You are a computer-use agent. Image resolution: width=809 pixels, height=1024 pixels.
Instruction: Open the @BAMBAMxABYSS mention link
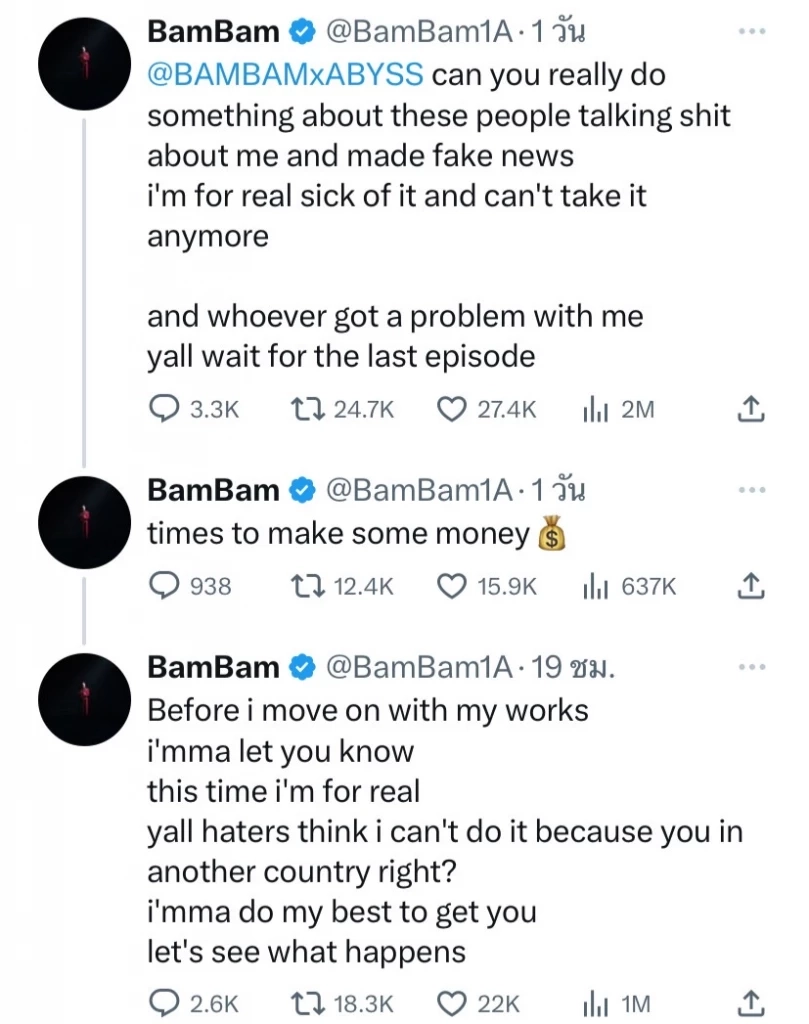(286, 75)
